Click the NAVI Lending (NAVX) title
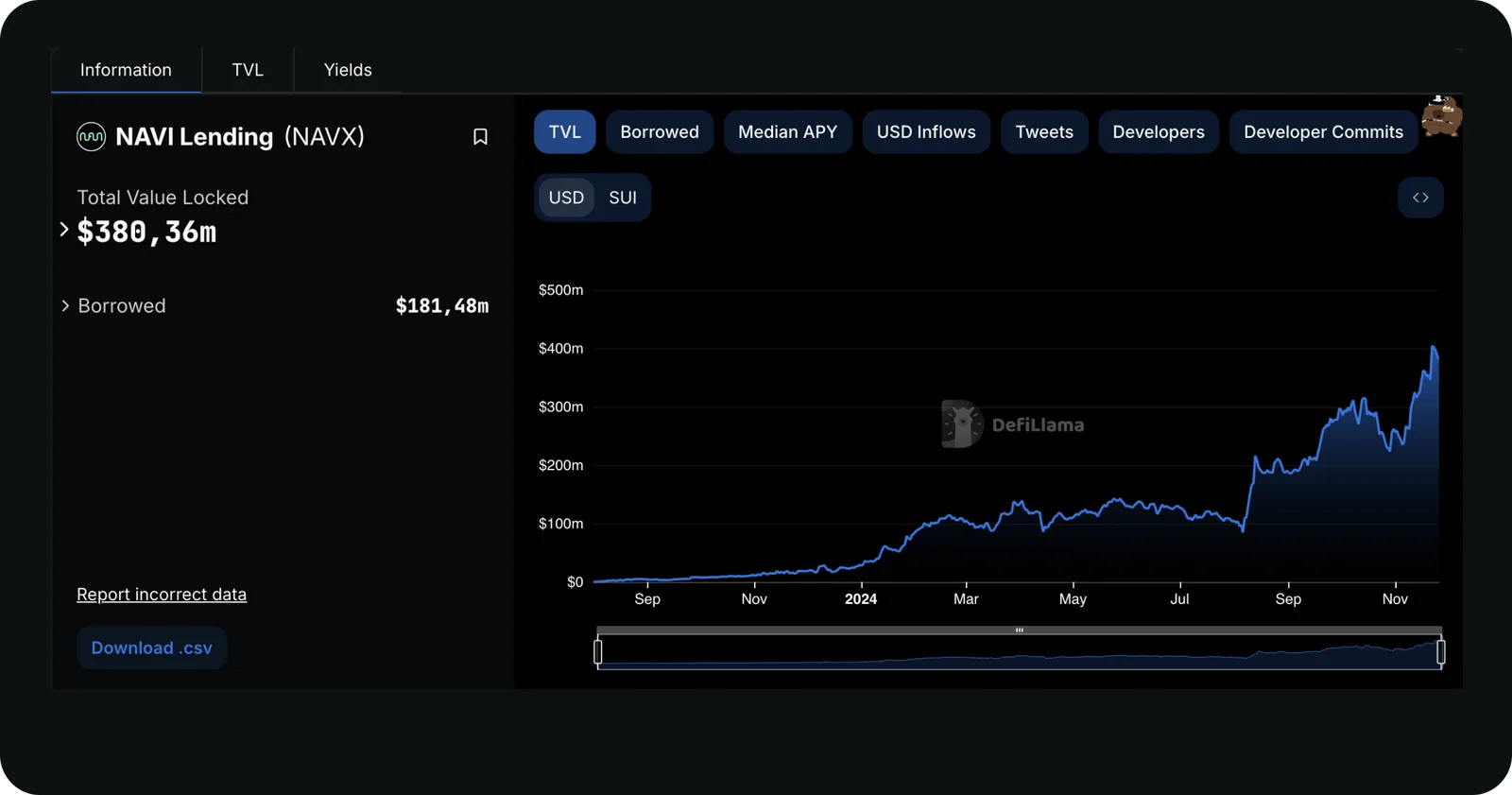Screen dimensions: 1512x795 [x=240, y=137]
